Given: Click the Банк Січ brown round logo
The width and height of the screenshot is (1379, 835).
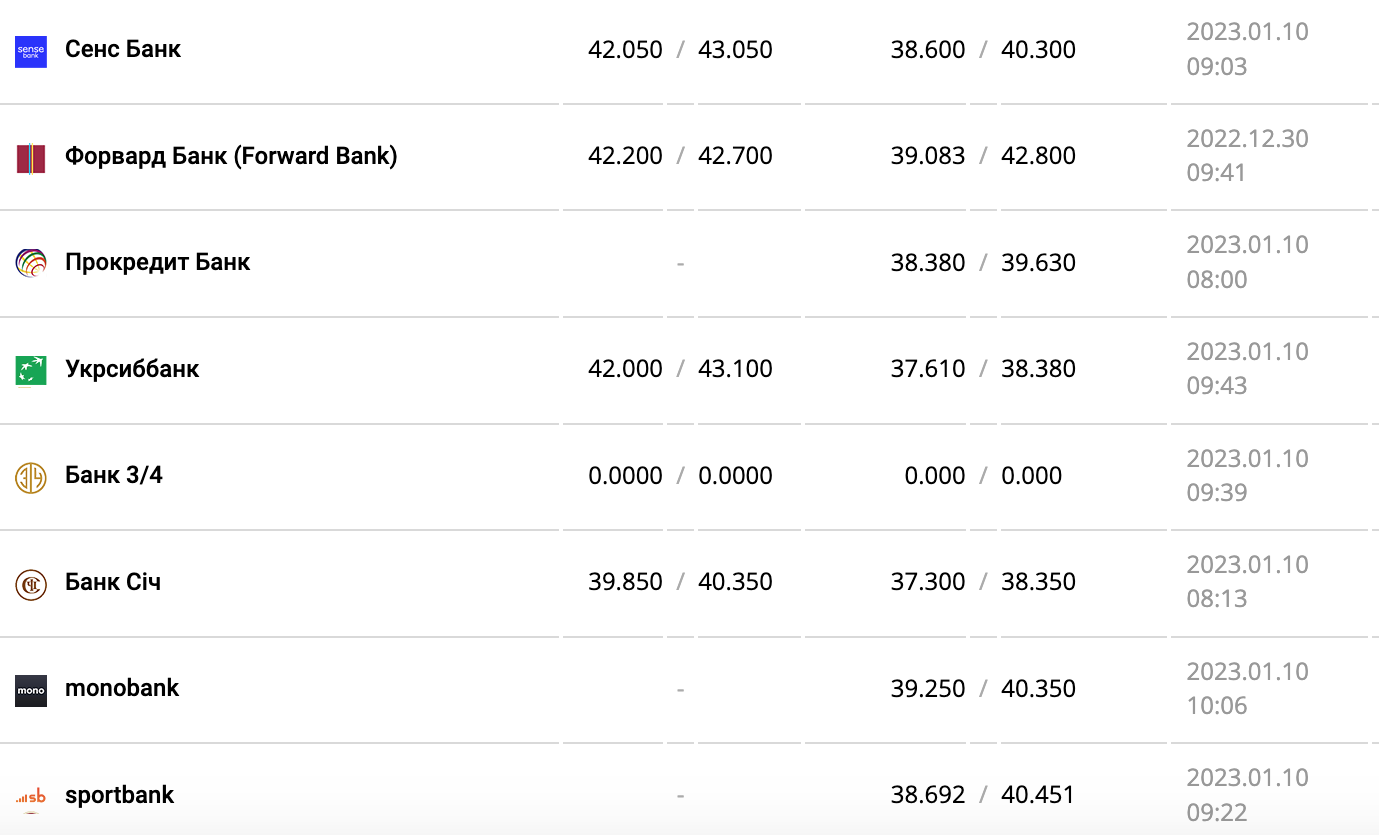Looking at the screenshot, I should (31, 584).
